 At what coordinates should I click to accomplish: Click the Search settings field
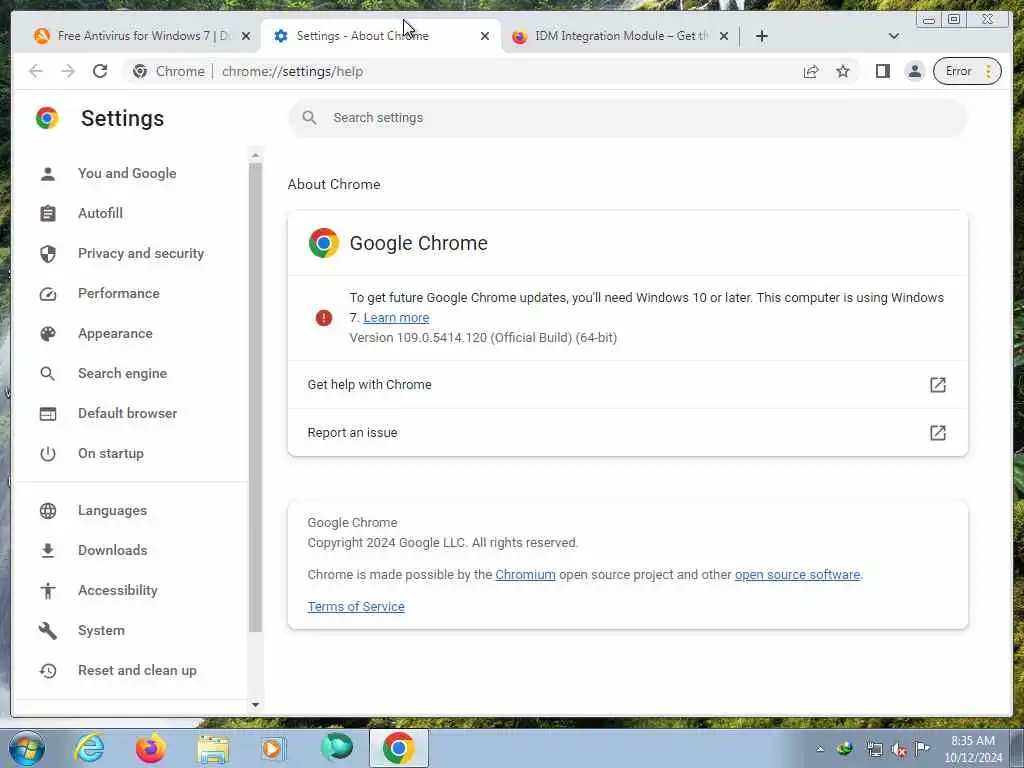tap(628, 118)
